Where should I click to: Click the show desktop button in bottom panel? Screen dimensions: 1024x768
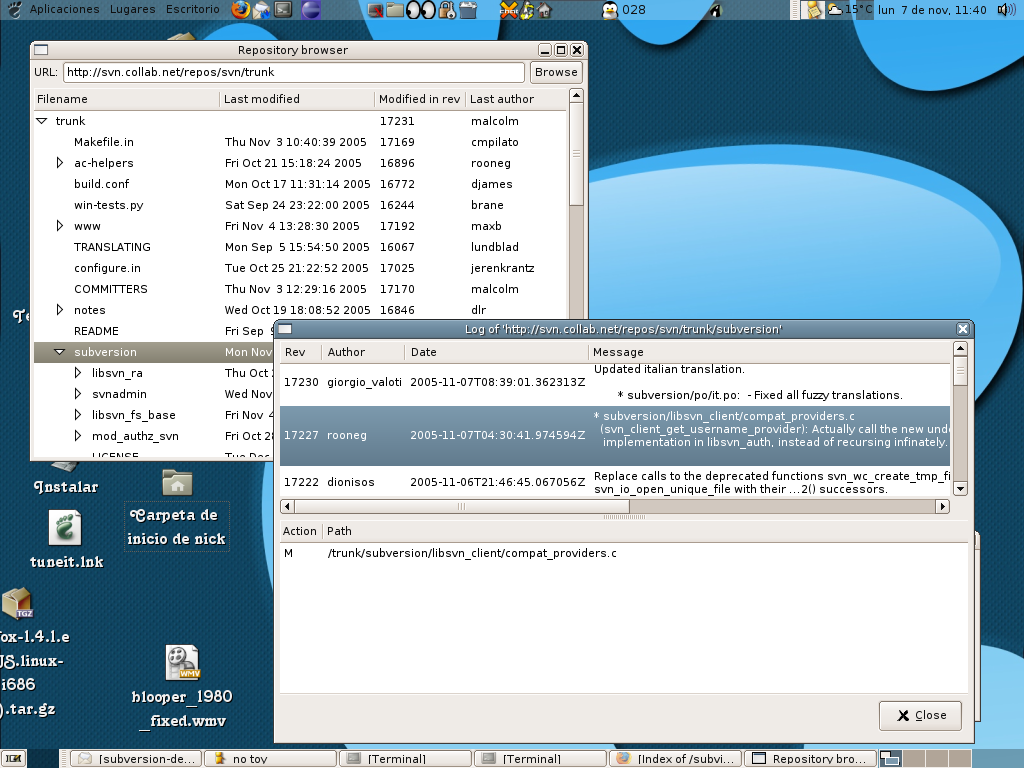(x=14, y=758)
